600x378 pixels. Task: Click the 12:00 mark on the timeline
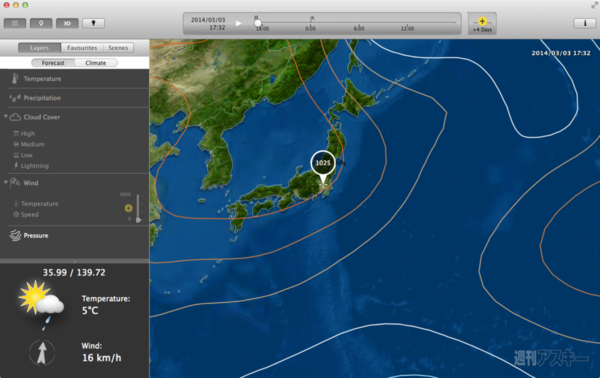point(407,28)
